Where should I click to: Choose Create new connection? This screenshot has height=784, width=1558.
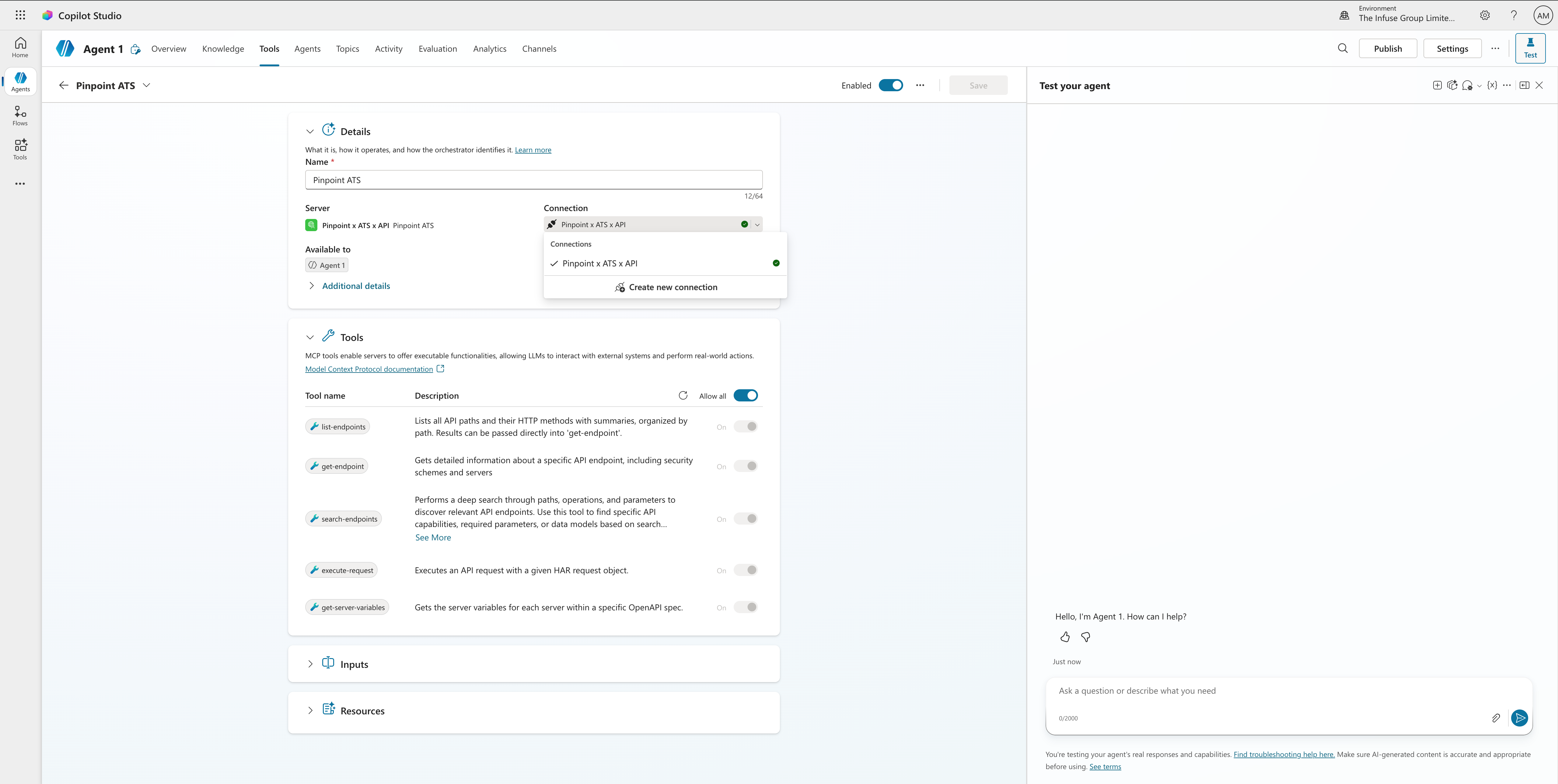pyautogui.click(x=665, y=287)
